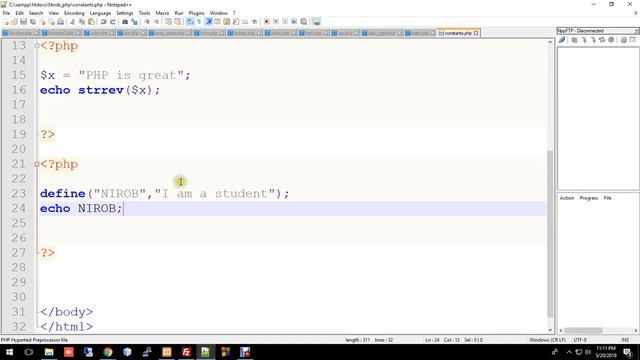640x360 pixels.
Task: Toggle Show All Characters paragraph icon
Action: click(199, 22)
